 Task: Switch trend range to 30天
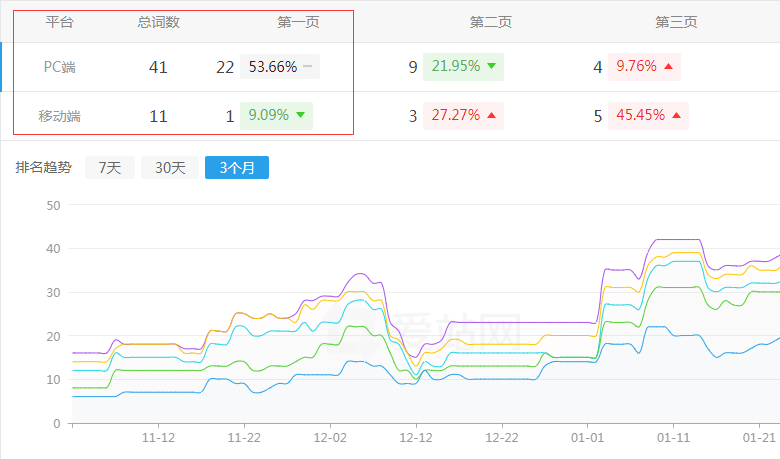pos(170,168)
